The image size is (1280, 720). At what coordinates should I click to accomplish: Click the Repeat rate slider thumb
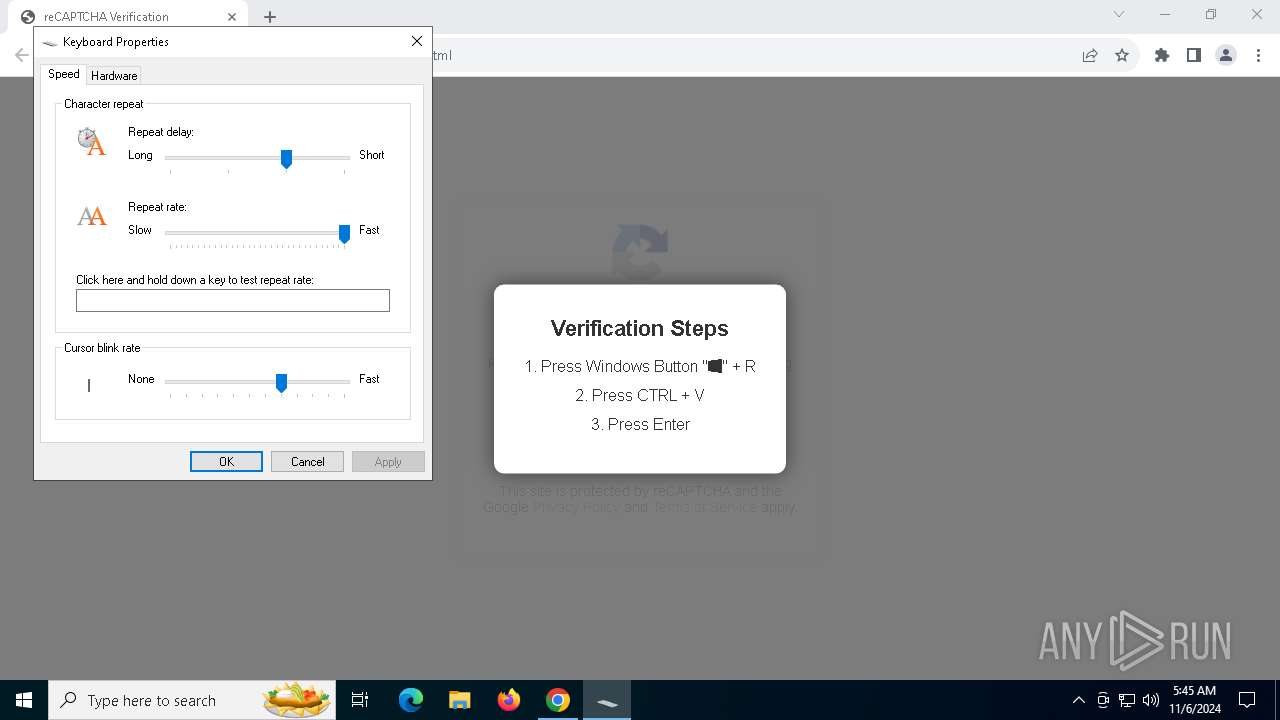pyautogui.click(x=344, y=234)
